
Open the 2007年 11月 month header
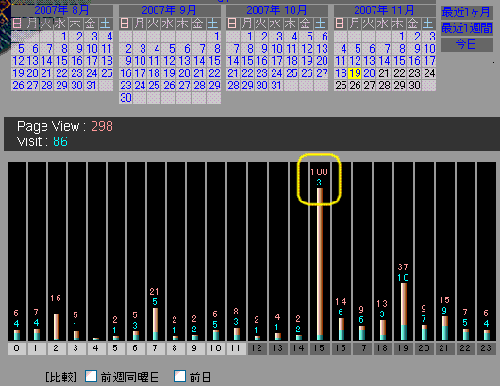385,10
